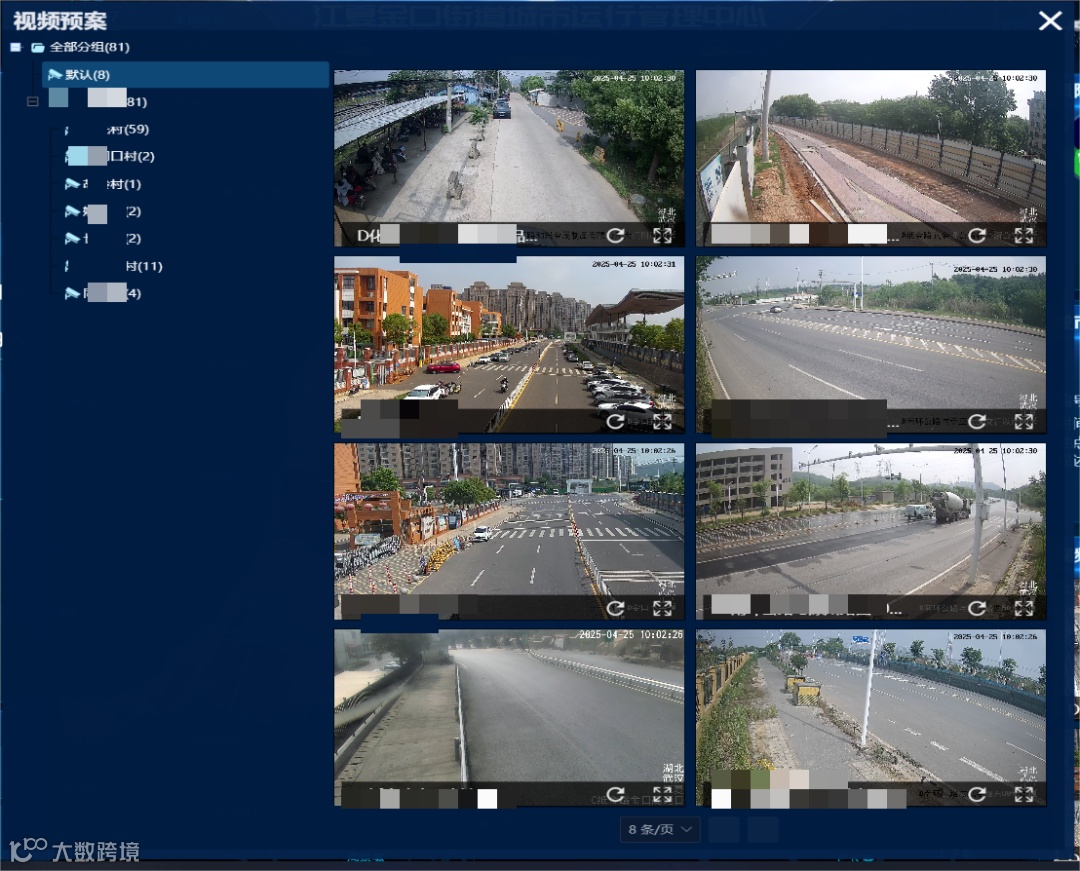Open the 8 条/页 page size dropdown
The image size is (1080, 871).
(x=660, y=830)
